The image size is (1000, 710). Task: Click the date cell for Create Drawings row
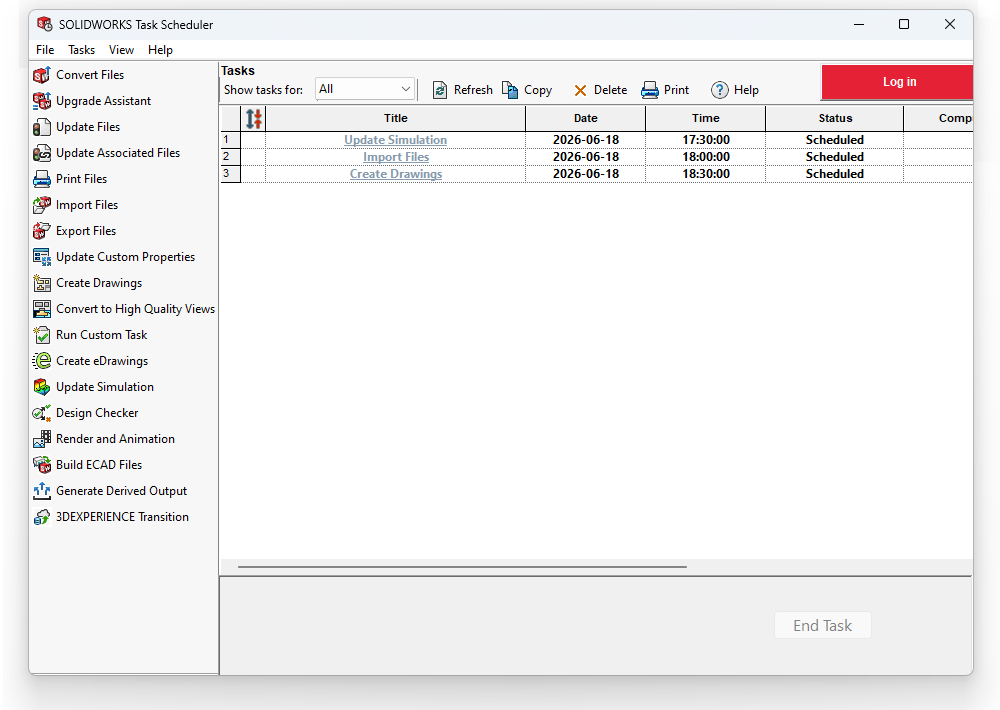(585, 174)
